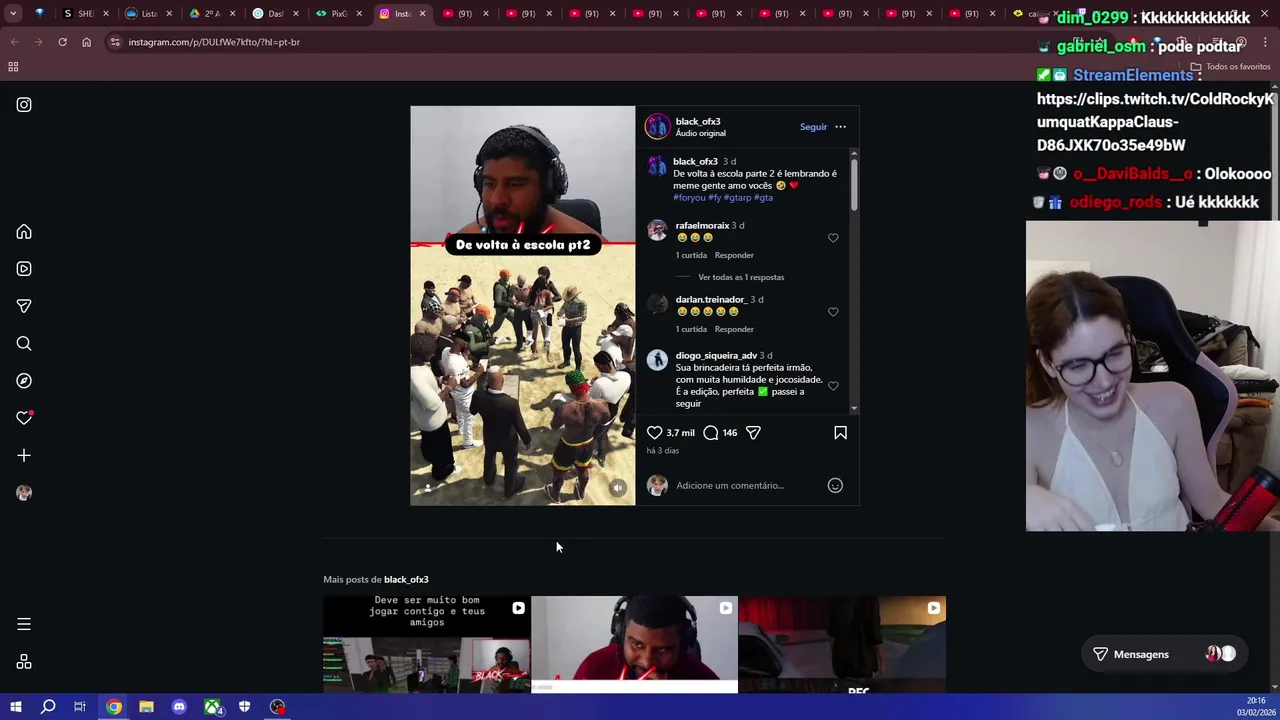Screen dimensions: 1280x720
Task: Click address bar URL instagram.com
Action: coord(214,42)
